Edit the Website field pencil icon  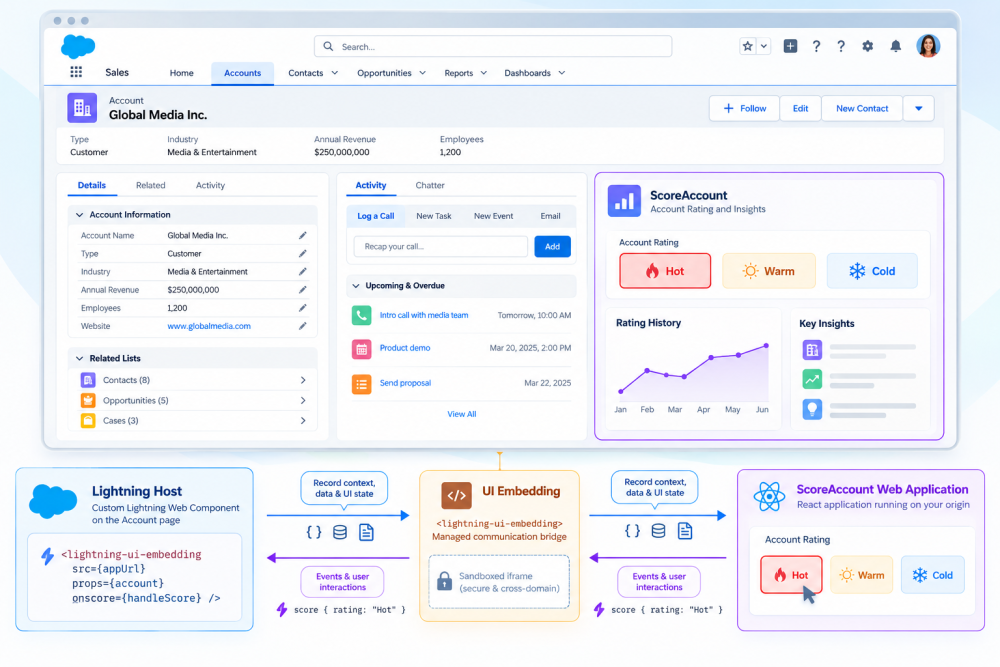pos(302,326)
